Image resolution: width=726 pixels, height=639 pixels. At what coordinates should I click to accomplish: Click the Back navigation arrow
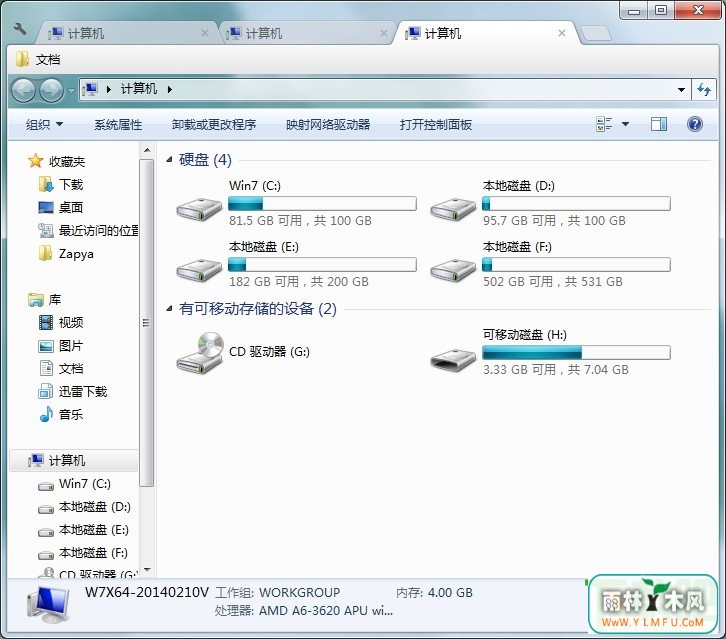click(x=23, y=90)
